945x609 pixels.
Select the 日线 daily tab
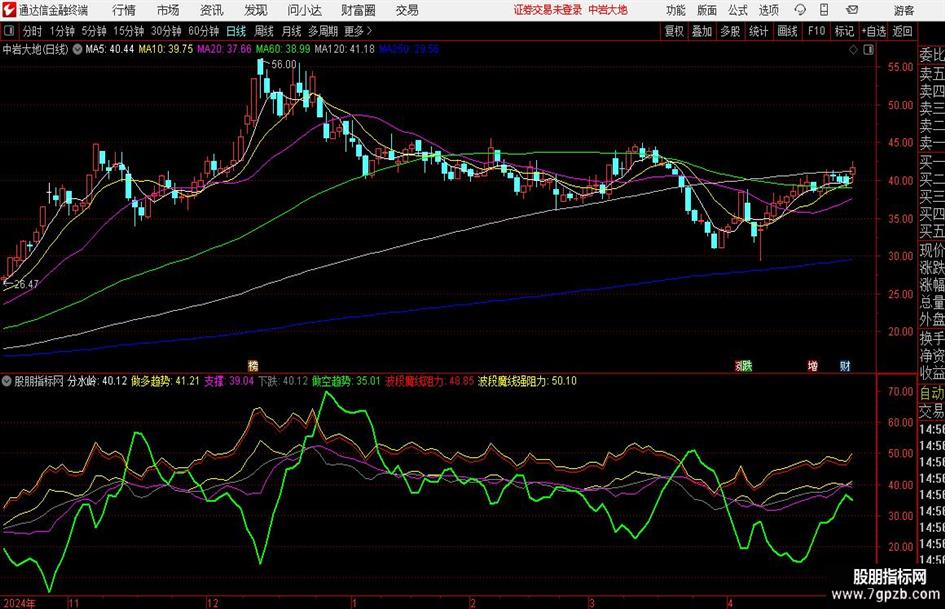(x=236, y=31)
